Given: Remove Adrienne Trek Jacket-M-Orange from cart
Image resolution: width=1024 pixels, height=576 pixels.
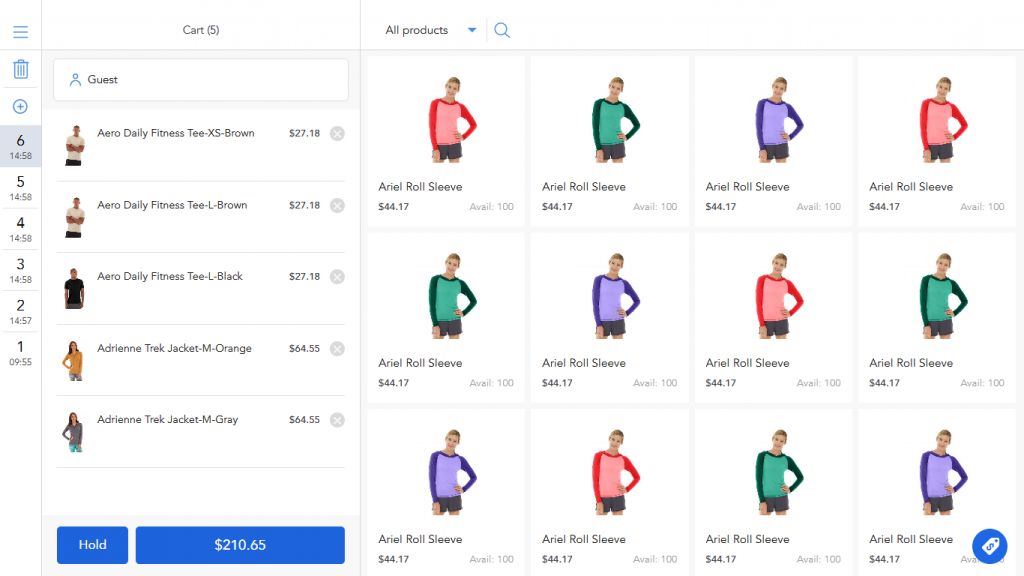Looking at the screenshot, I should point(337,349).
